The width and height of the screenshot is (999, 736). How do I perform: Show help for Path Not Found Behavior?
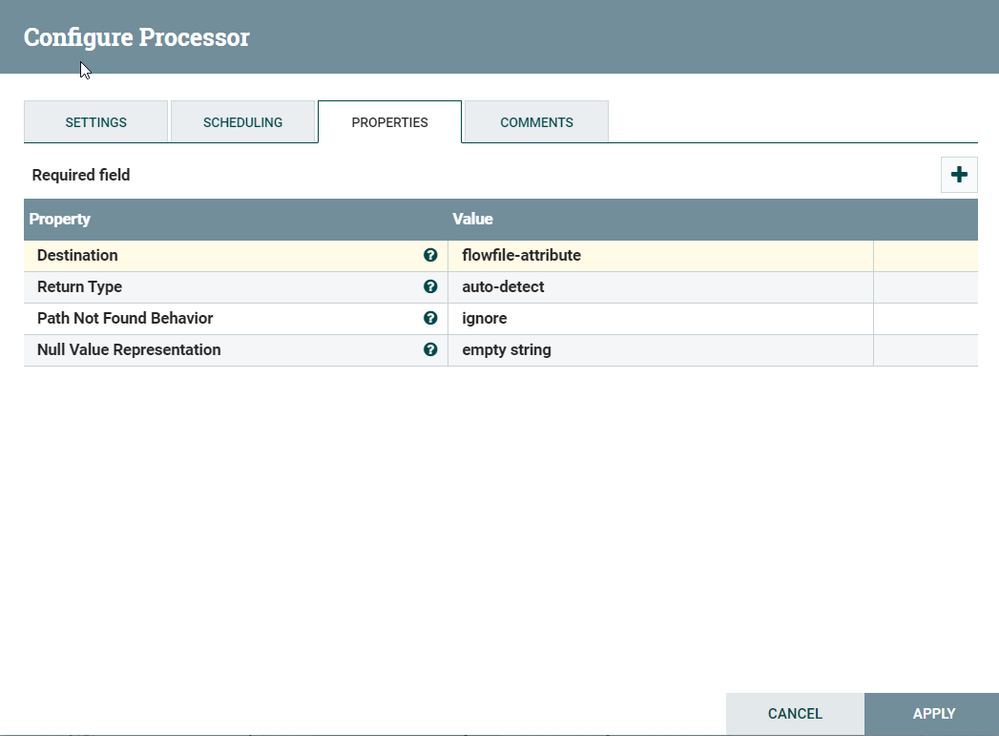(431, 318)
